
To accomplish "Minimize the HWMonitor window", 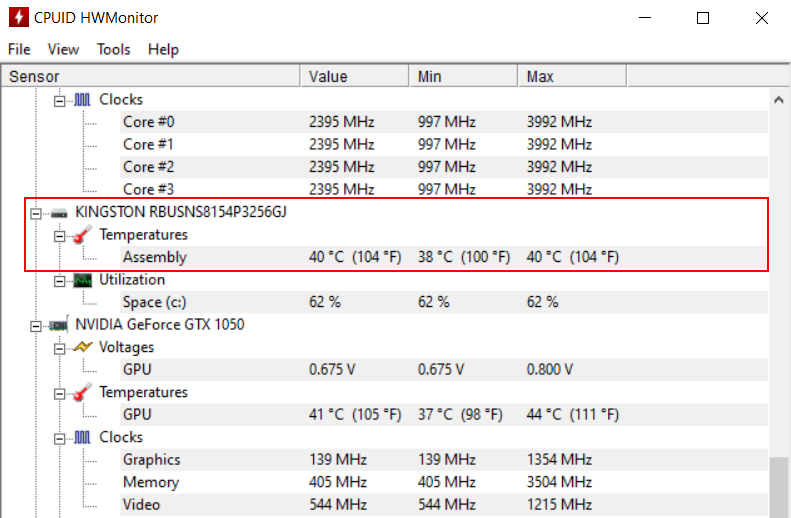I will pos(645,18).
